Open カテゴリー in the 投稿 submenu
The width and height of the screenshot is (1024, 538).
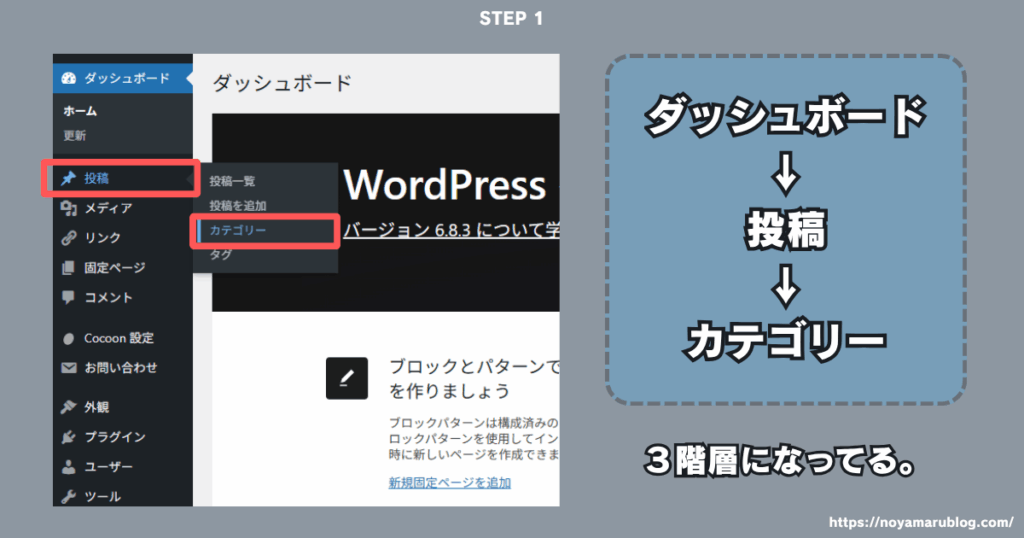pyautogui.click(x=238, y=230)
